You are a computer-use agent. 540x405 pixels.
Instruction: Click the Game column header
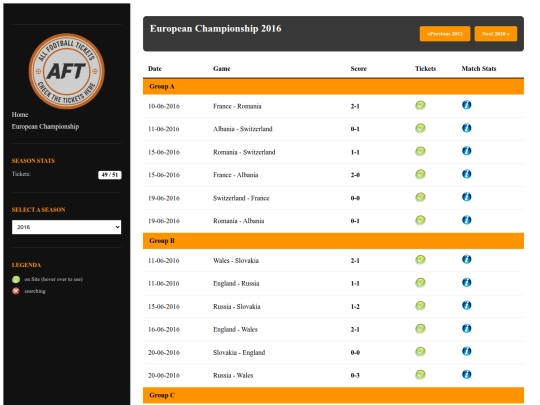click(x=222, y=69)
